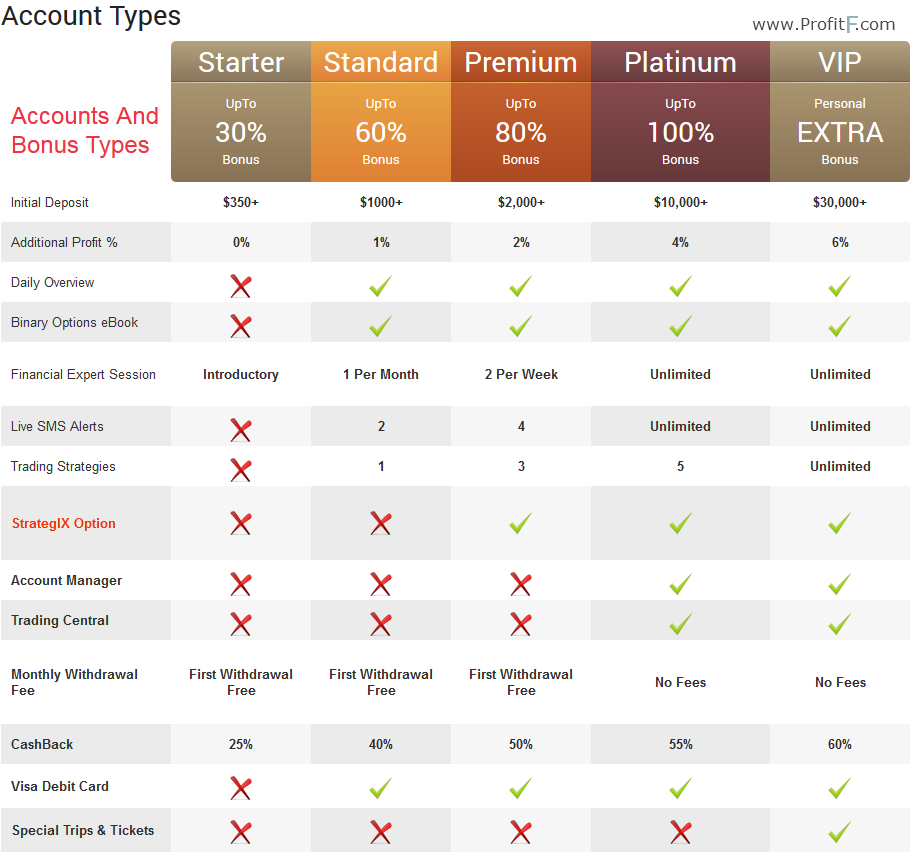Click the green check for Standard Visa Debit Card
The height and width of the screenshot is (857, 915).
point(380,788)
